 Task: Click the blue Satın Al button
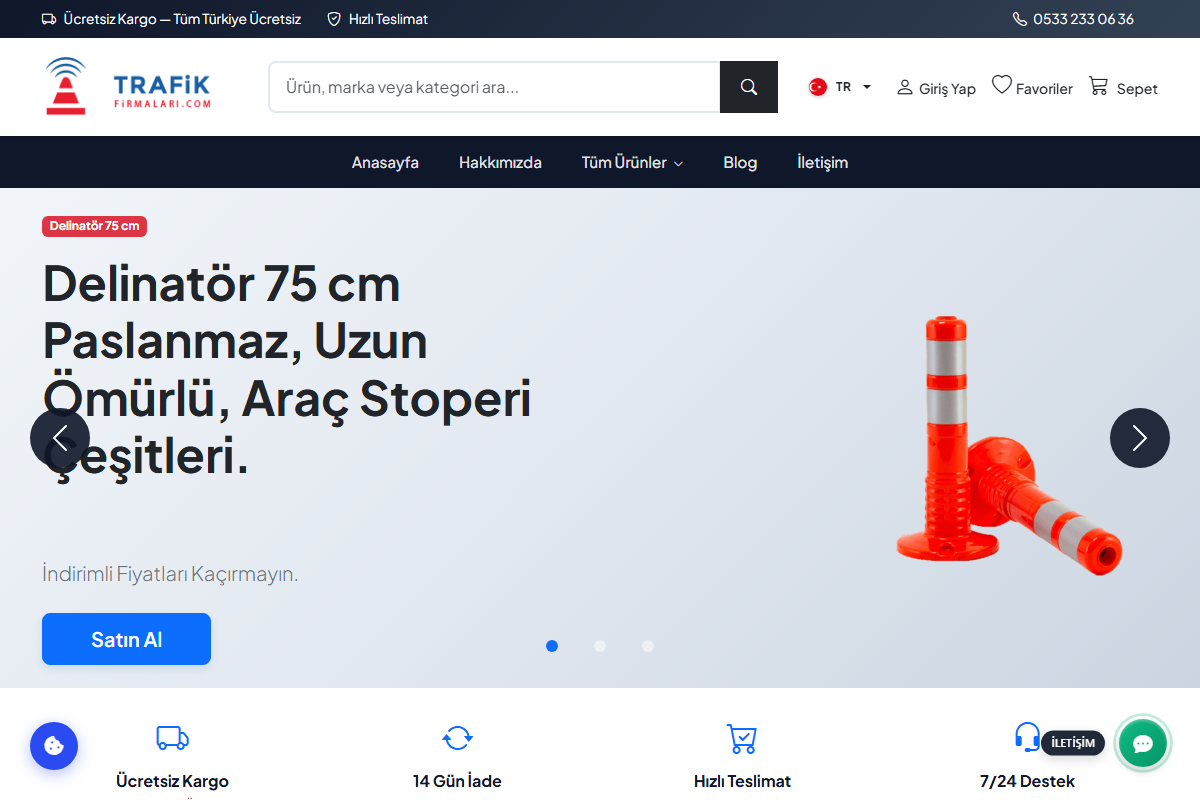(126, 639)
